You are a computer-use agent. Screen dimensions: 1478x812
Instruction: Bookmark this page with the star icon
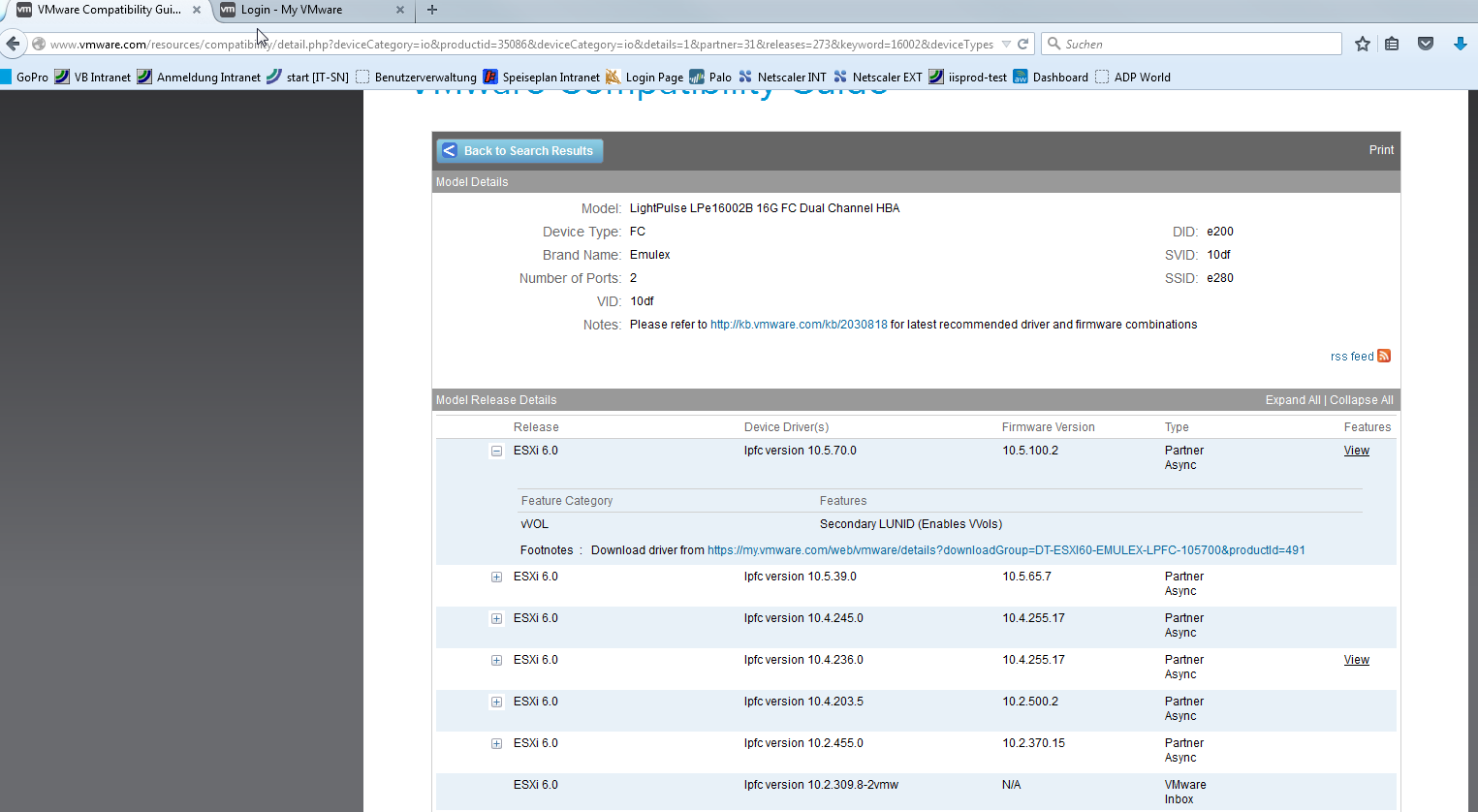click(x=1363, y=44)
